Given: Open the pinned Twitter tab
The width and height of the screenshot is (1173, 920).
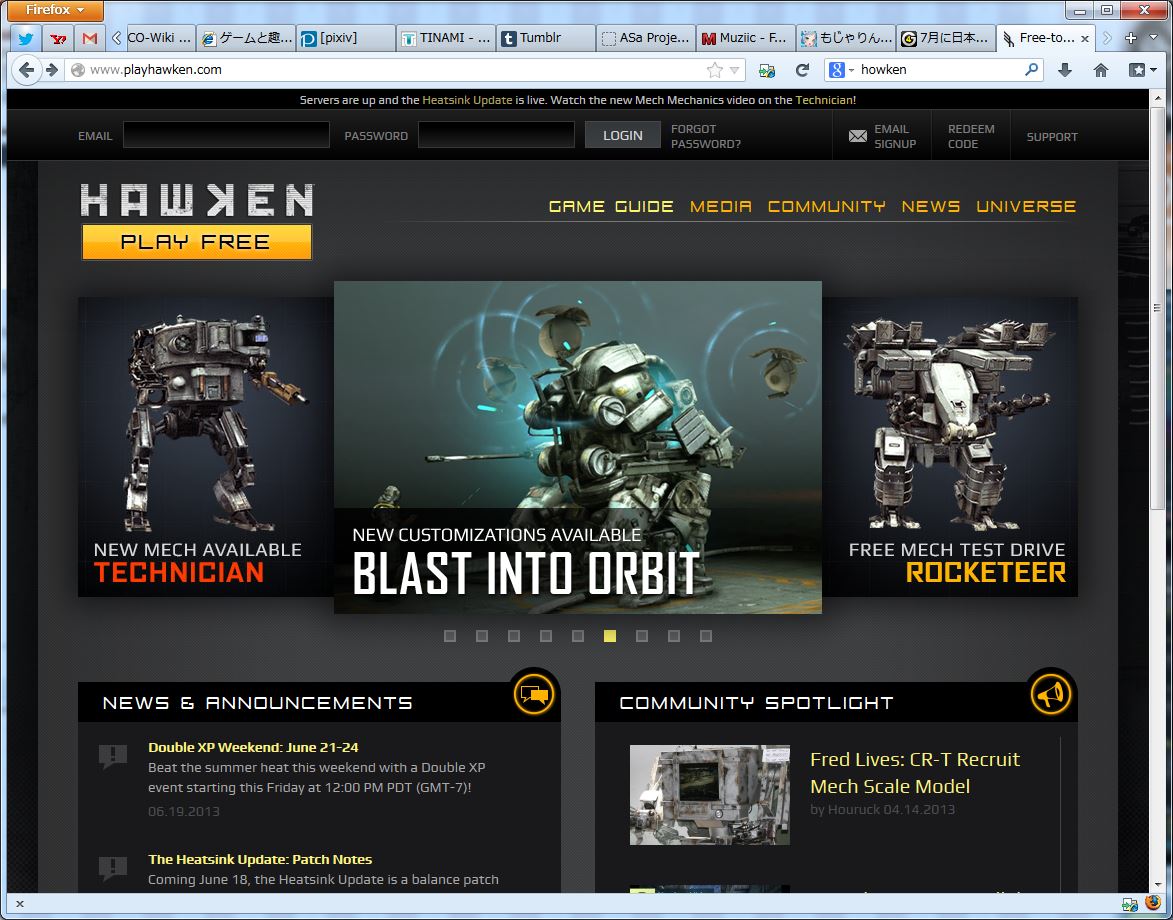Looking at the screenshot, I should point(26,38).
